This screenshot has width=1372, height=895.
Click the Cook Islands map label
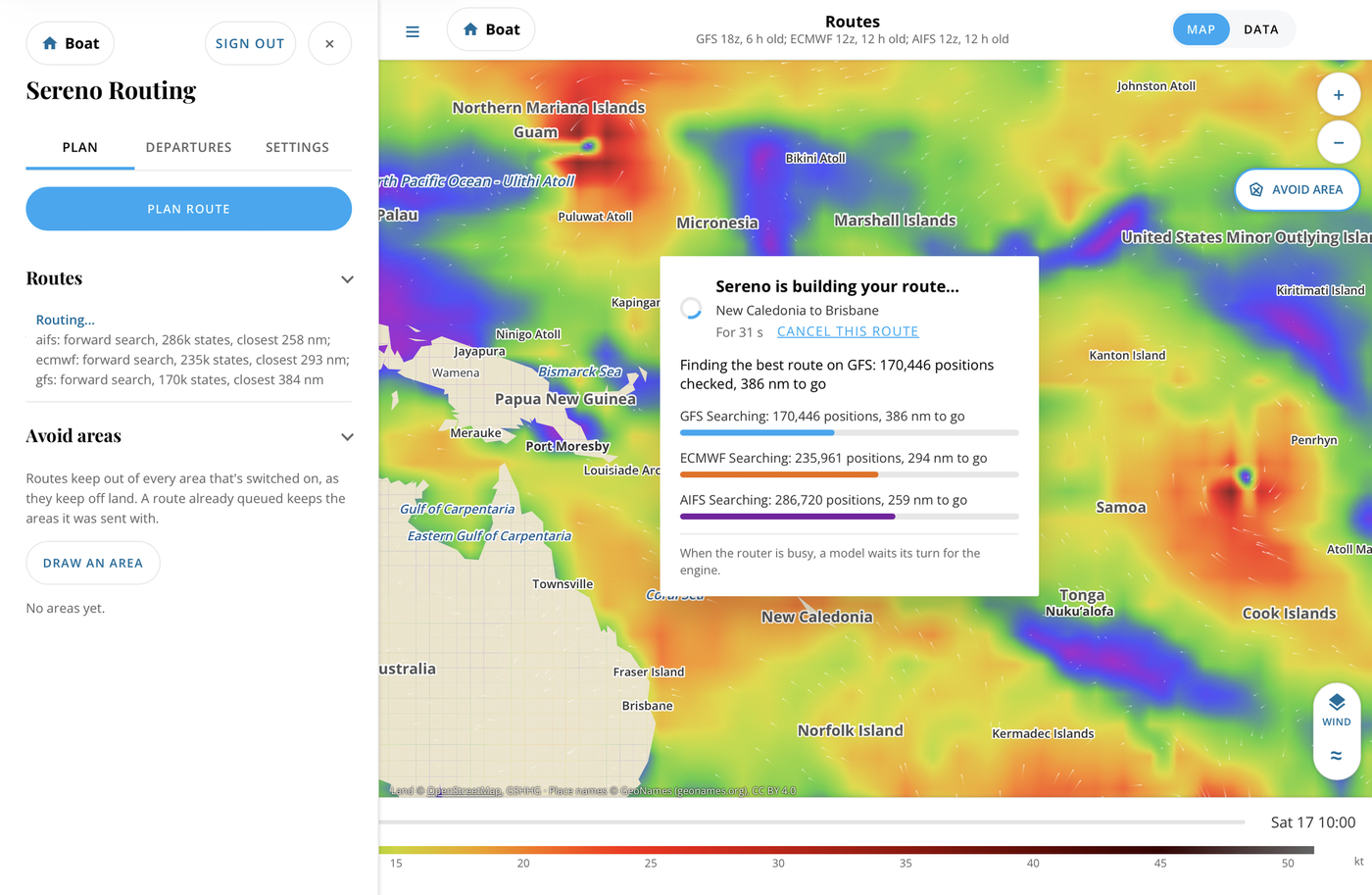1289,614
